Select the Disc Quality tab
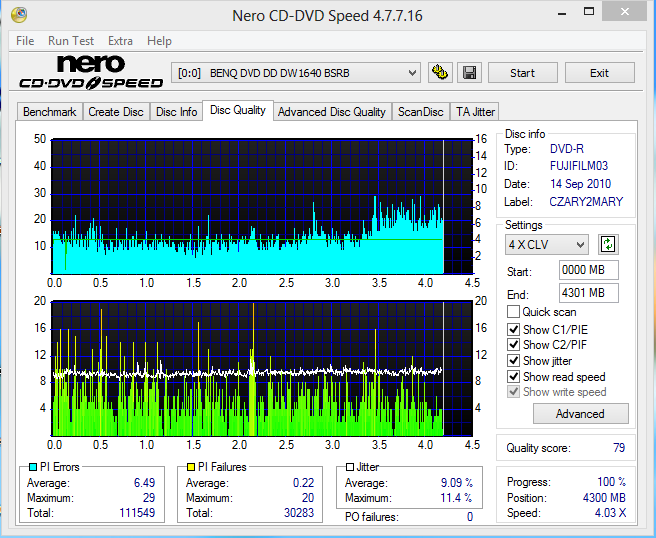The width and height of the screenshot is (656, 538). pos(238,110)
